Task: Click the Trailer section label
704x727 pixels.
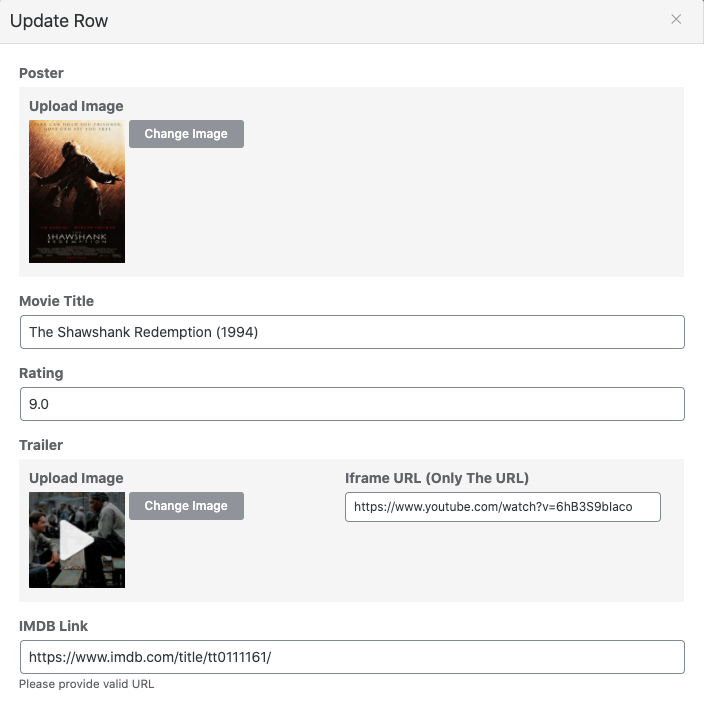Action: point(41,445)
